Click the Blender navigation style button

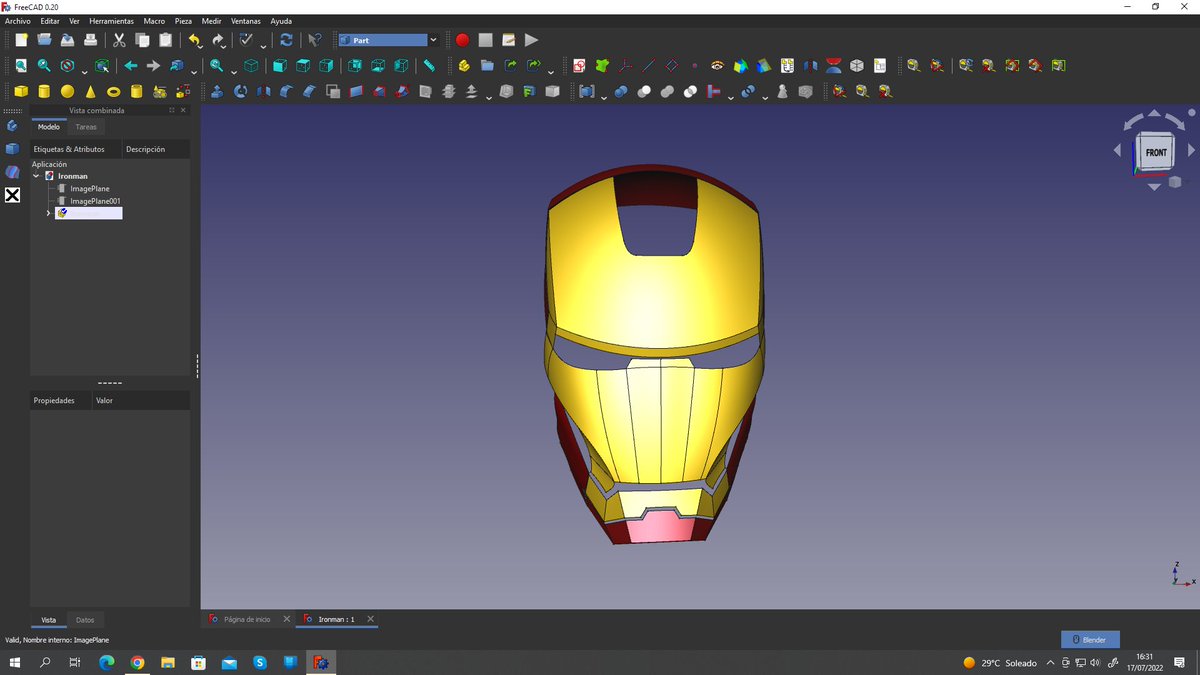coord(1090,640)
